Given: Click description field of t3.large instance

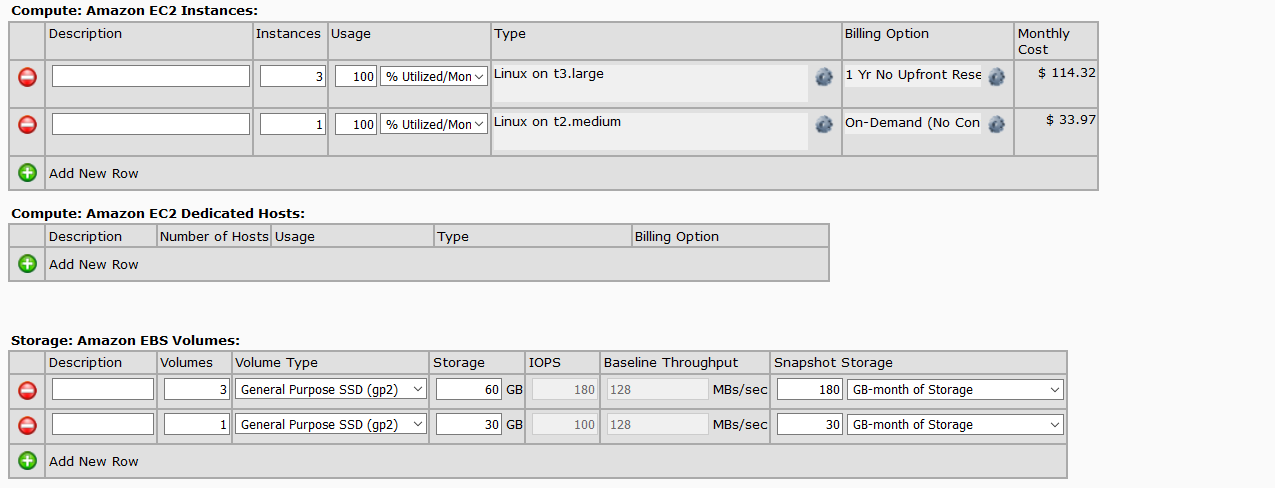Looking at the screenshot, I should (151, 76).
